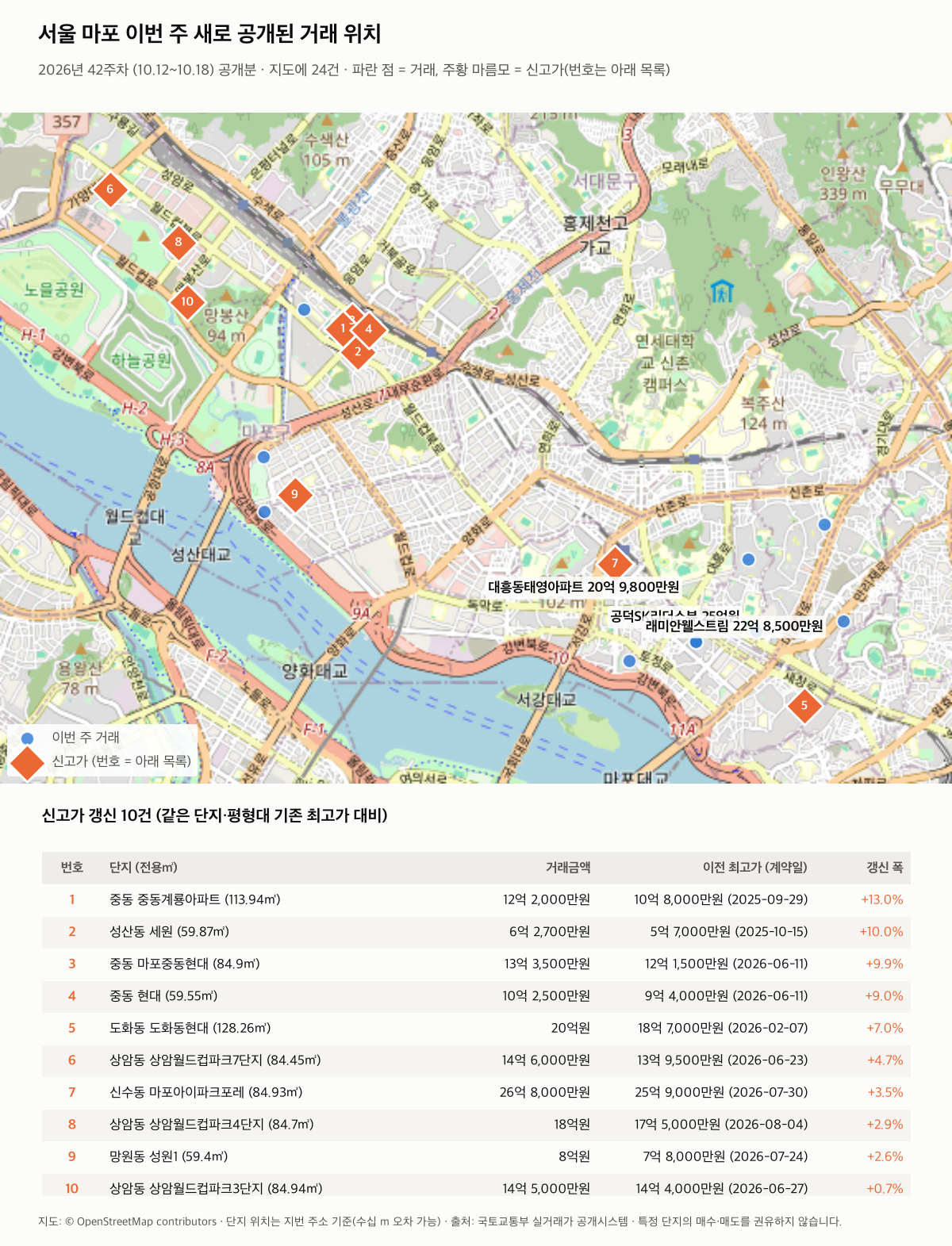Open record-high marker 10 on the map
The width and height of the screenshot is (952, 1246).
[187, 301]
